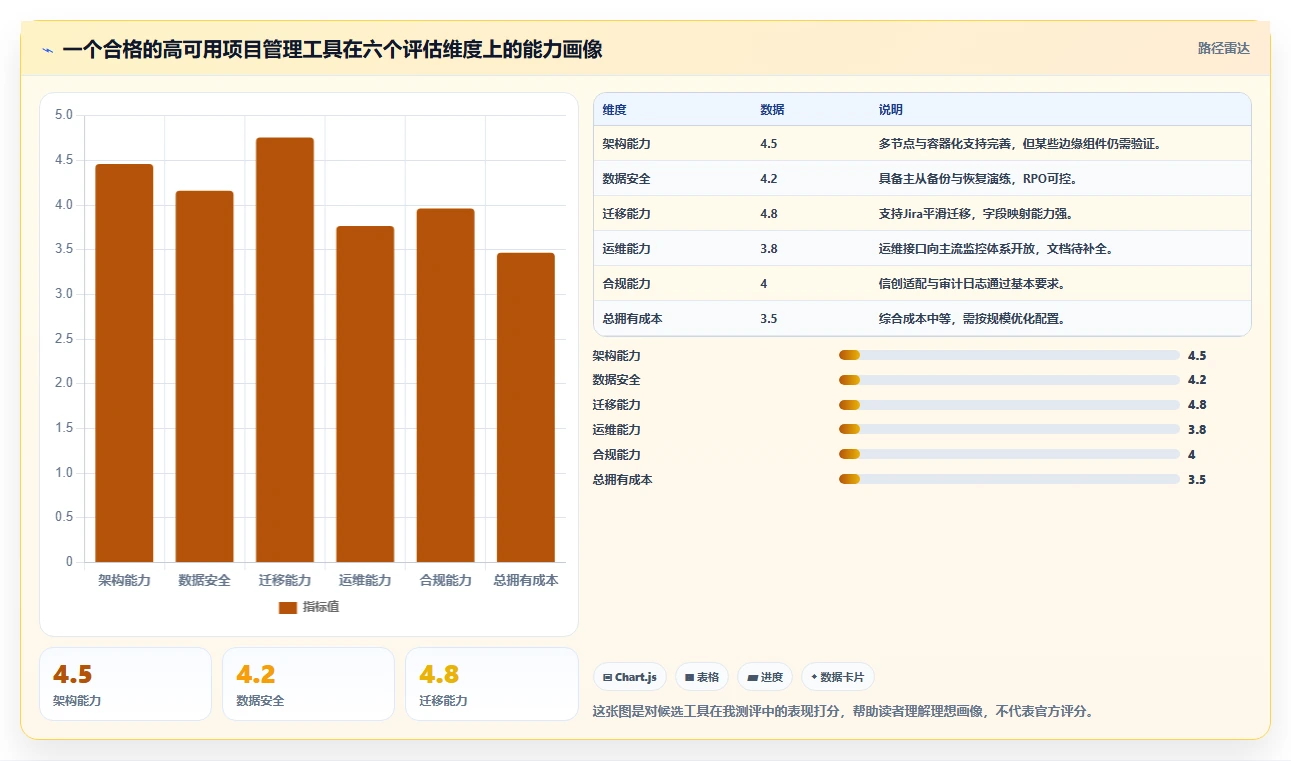Click the footnote text about 官方评分
The image size is (1291, 761).
(843, 712)
